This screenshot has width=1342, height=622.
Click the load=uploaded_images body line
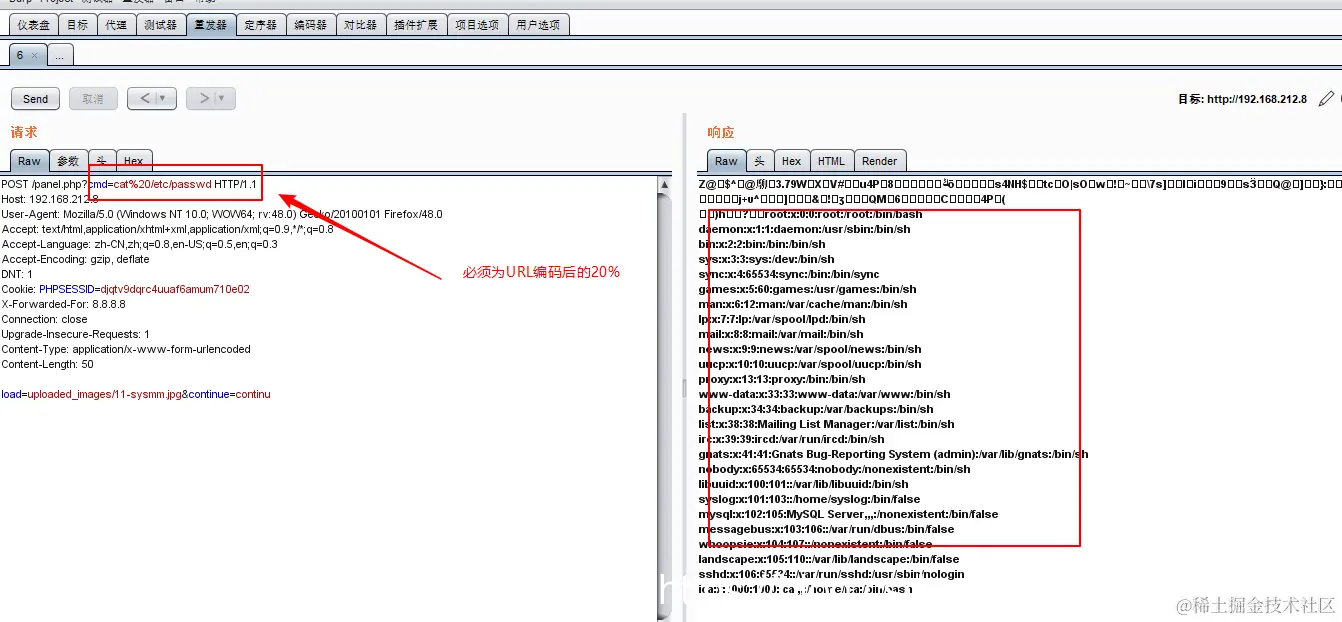pyautogui.click(x=136, y=394)
